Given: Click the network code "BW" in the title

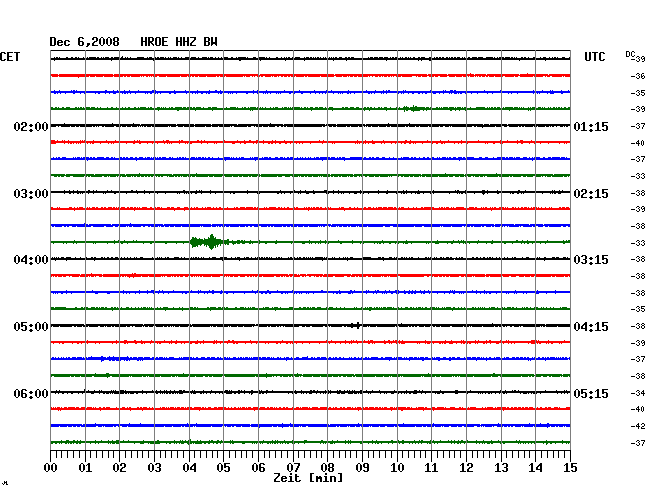Looking at the screenshot, I should pos(210,42).
